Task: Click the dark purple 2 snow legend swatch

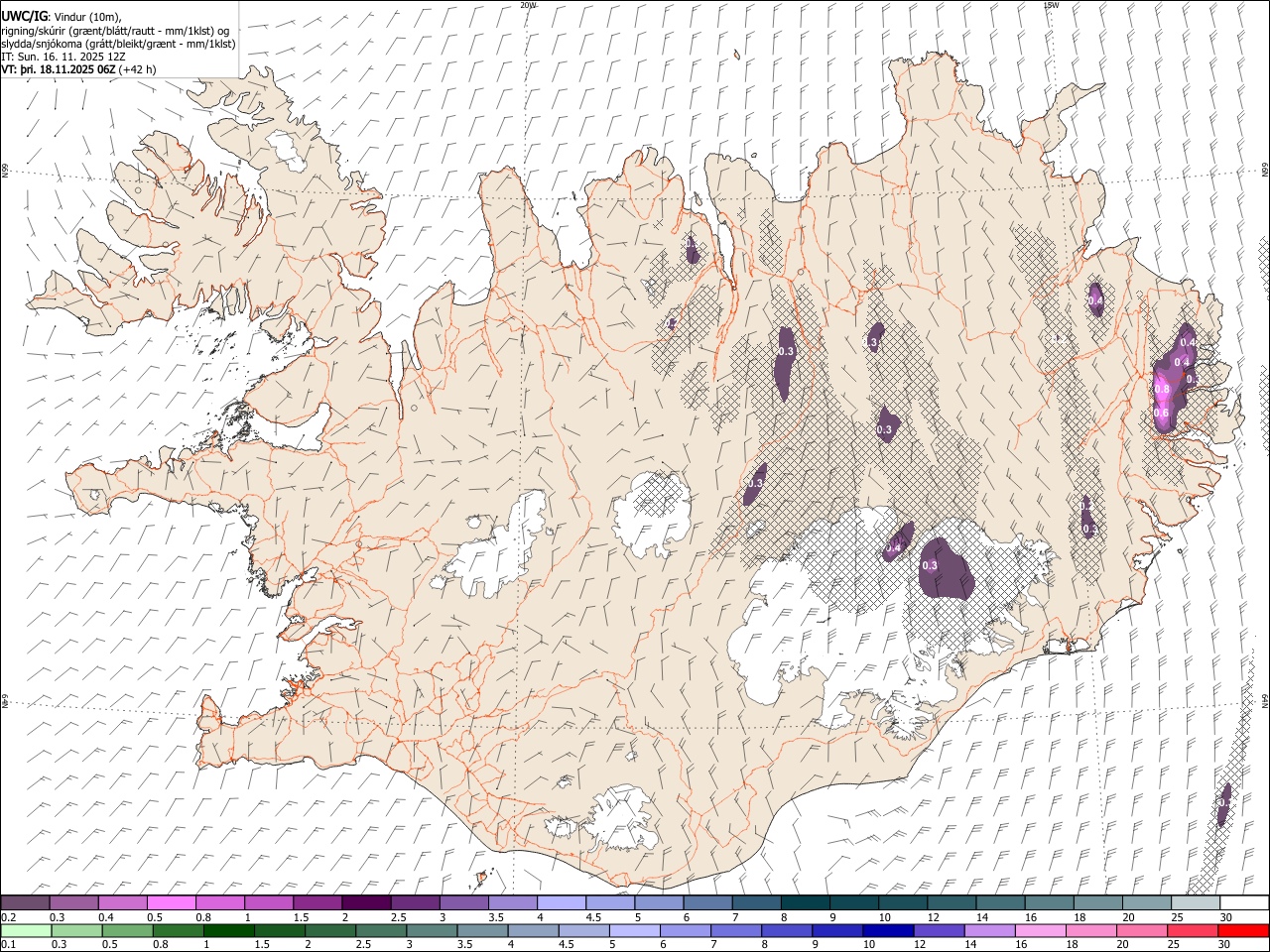Action: coord(366,903)
